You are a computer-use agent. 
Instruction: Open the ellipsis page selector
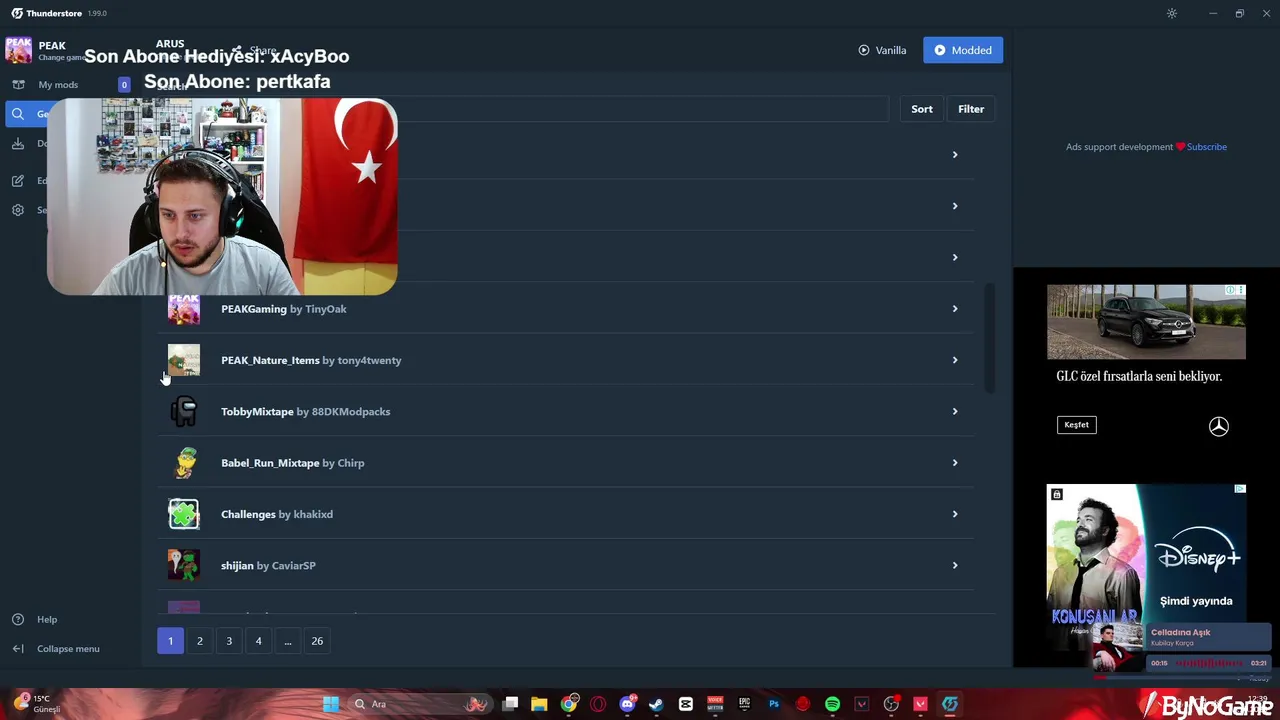[288, 641]
